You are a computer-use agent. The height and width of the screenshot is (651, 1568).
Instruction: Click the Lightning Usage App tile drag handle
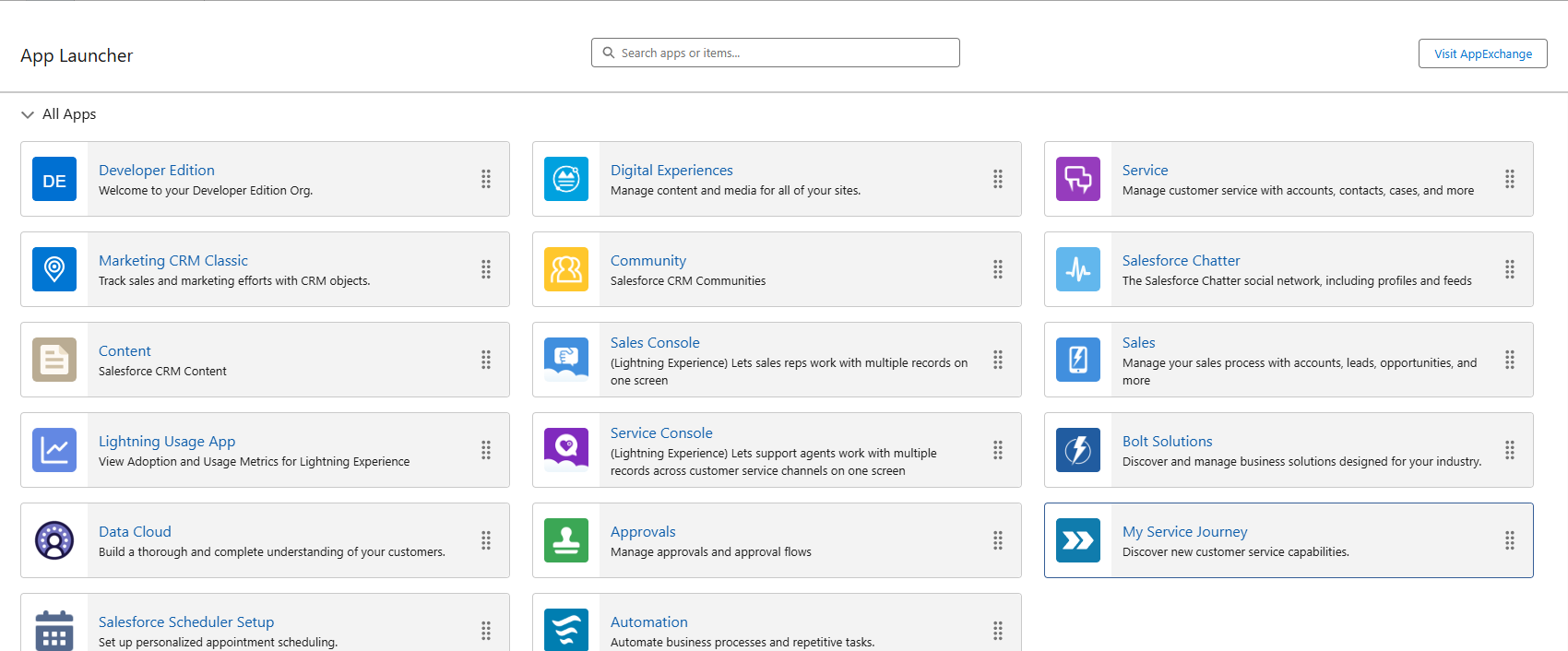tap(486, 450)
